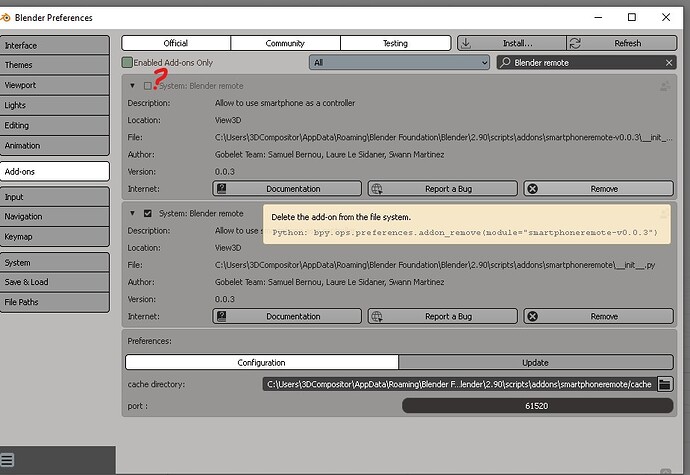Open the Interface preferences section
The height and width of the screenshot is (475, 690).
pos(55,45)
